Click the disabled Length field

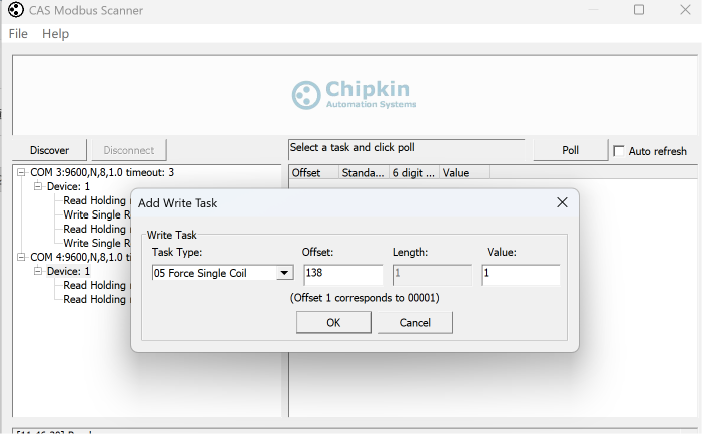tap(432, 275)
